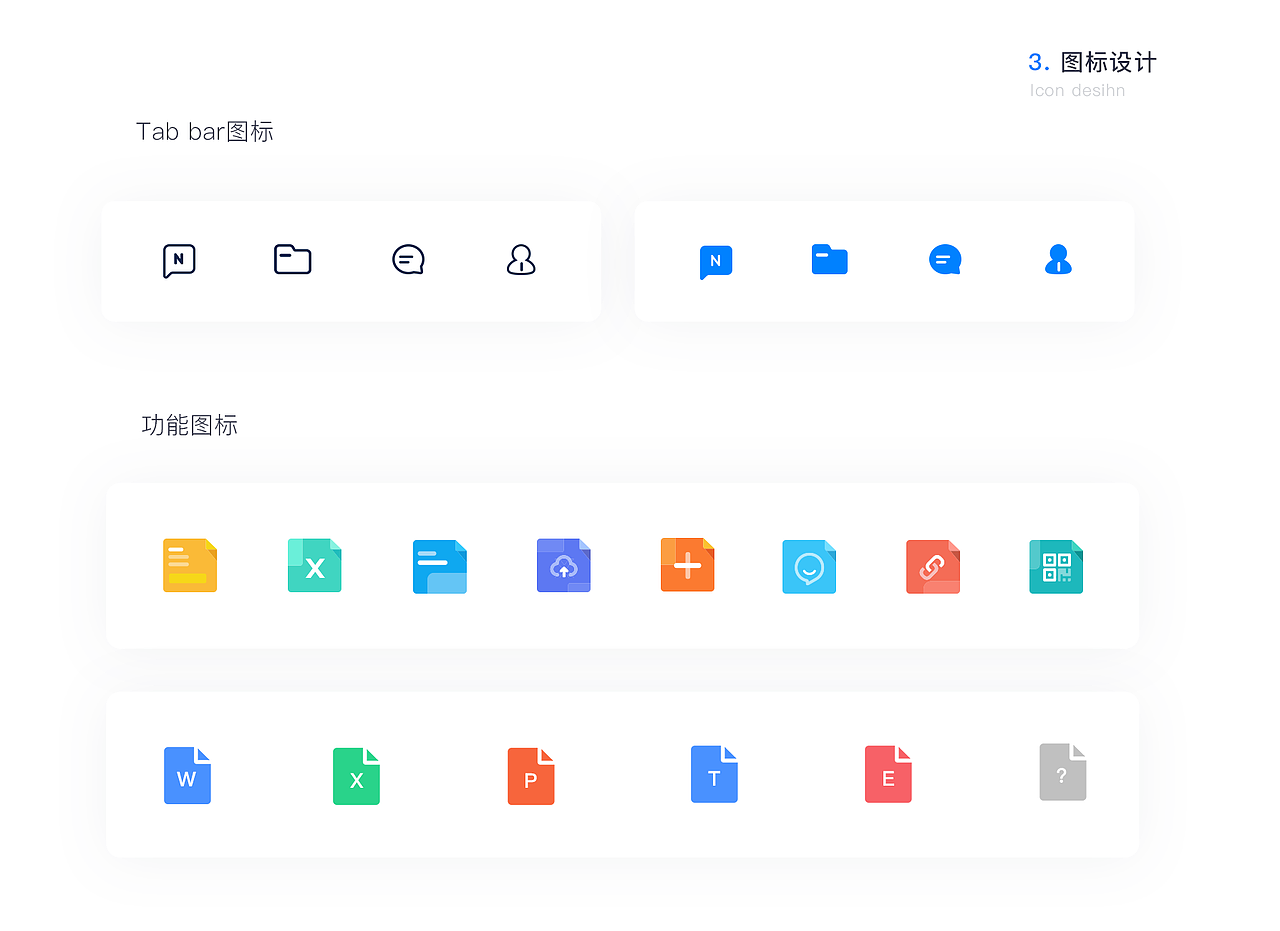1280x931 pixels.
Task: Tap the filled blue user profile icon
Action: pyautogui.click(x=1058, y=260)
